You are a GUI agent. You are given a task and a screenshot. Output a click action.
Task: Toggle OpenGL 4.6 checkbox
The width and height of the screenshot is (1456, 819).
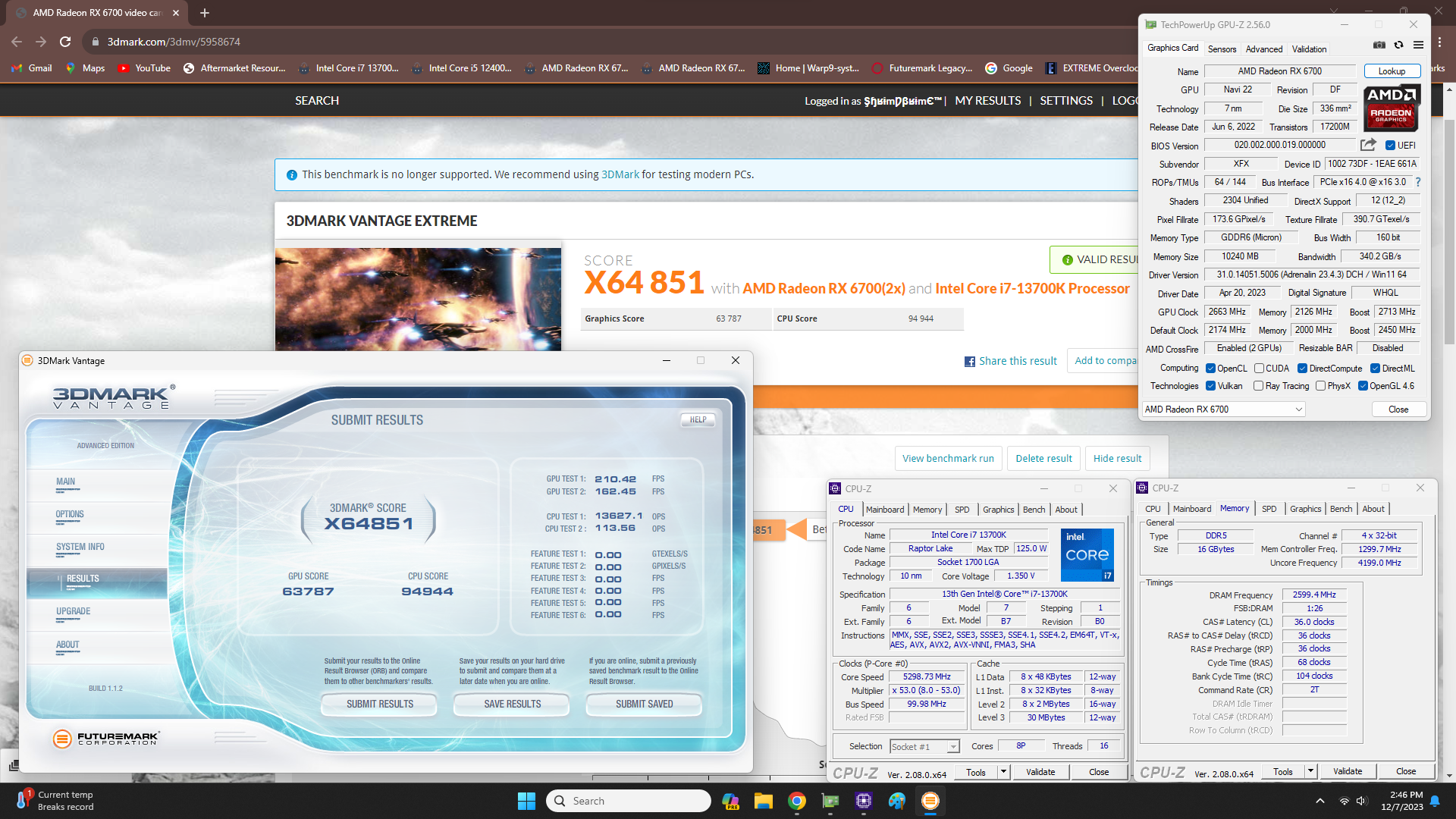point(1363,386)
